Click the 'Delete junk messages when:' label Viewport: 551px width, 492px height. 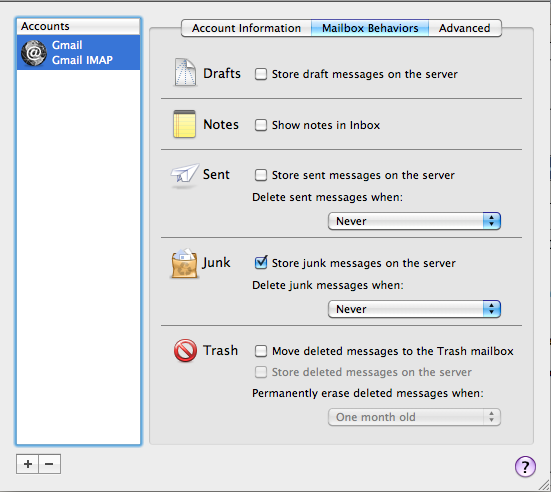point(328,285)
